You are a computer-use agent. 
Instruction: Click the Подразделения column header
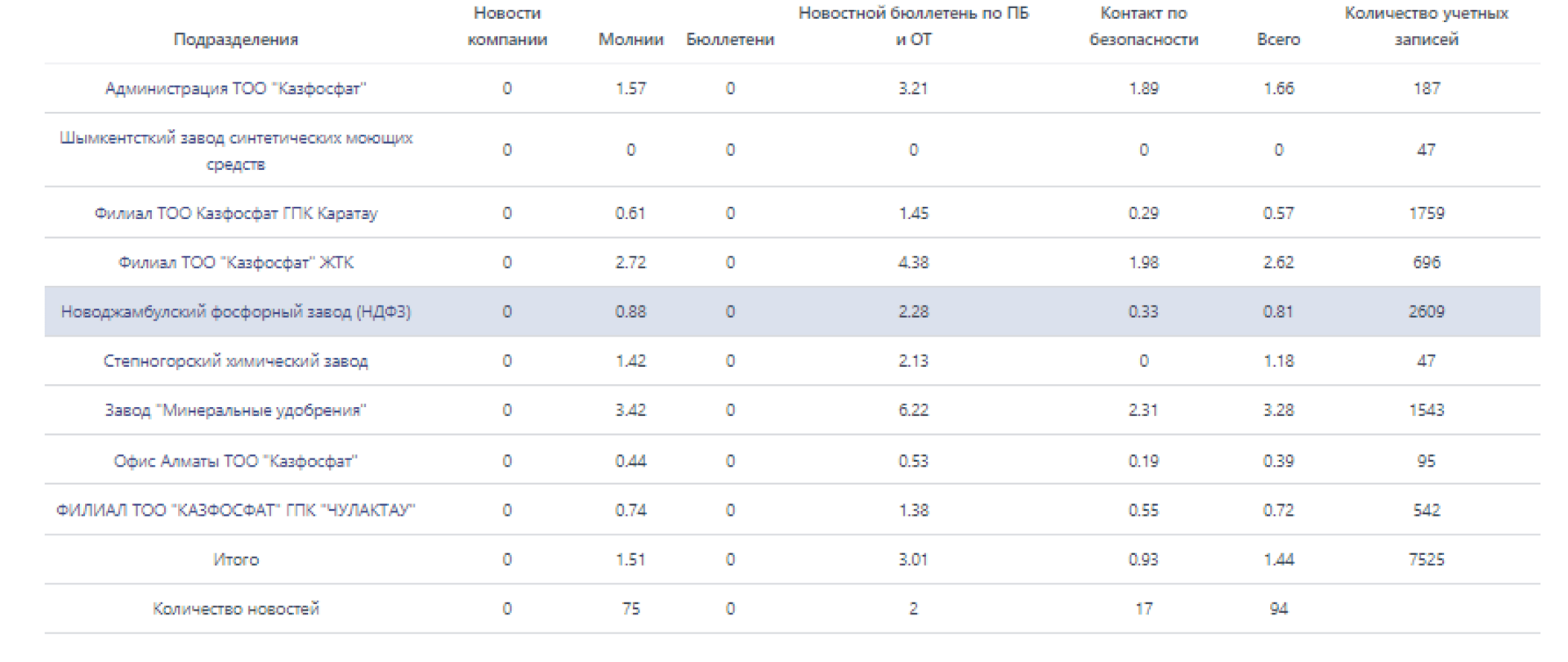pyautogui.click(x=235, y=39)
